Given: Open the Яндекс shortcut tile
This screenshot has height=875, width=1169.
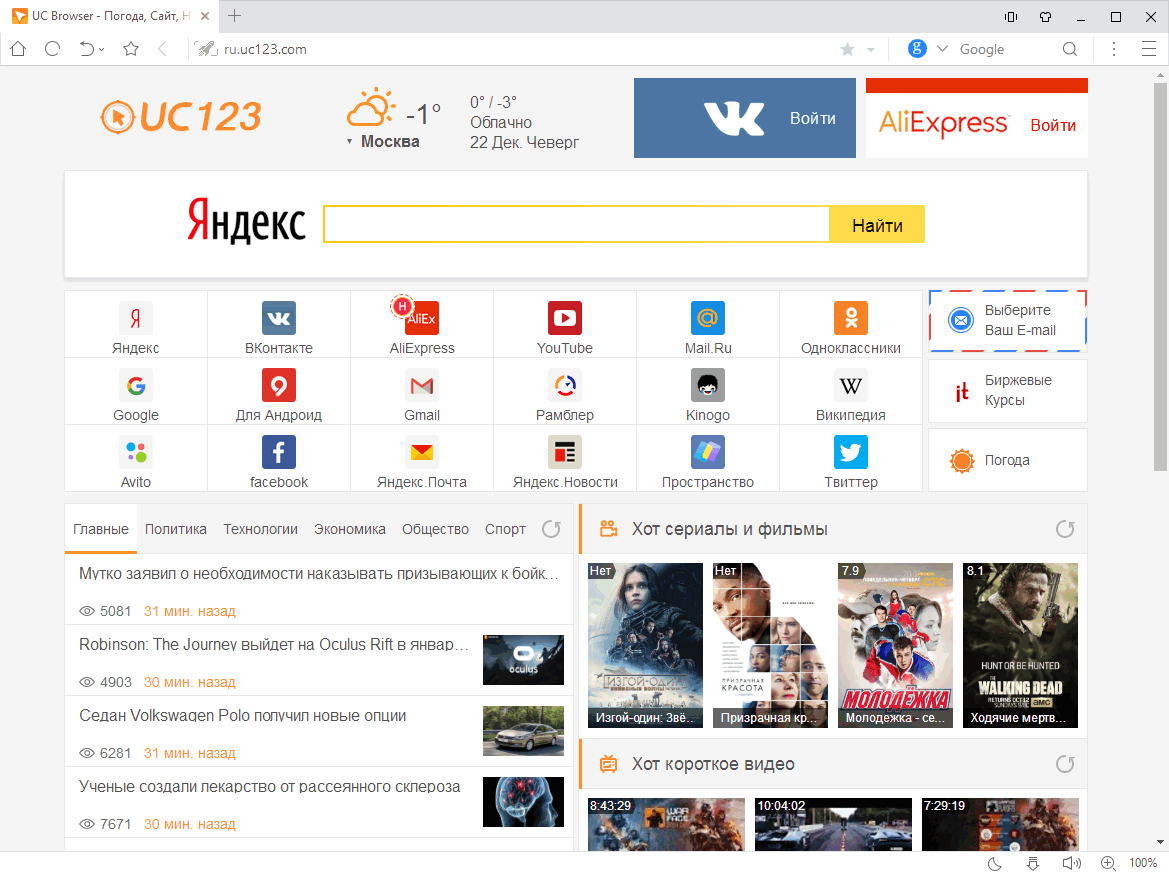Looking at the screenshot, I should pyautogui.click(x=136, y=325).
